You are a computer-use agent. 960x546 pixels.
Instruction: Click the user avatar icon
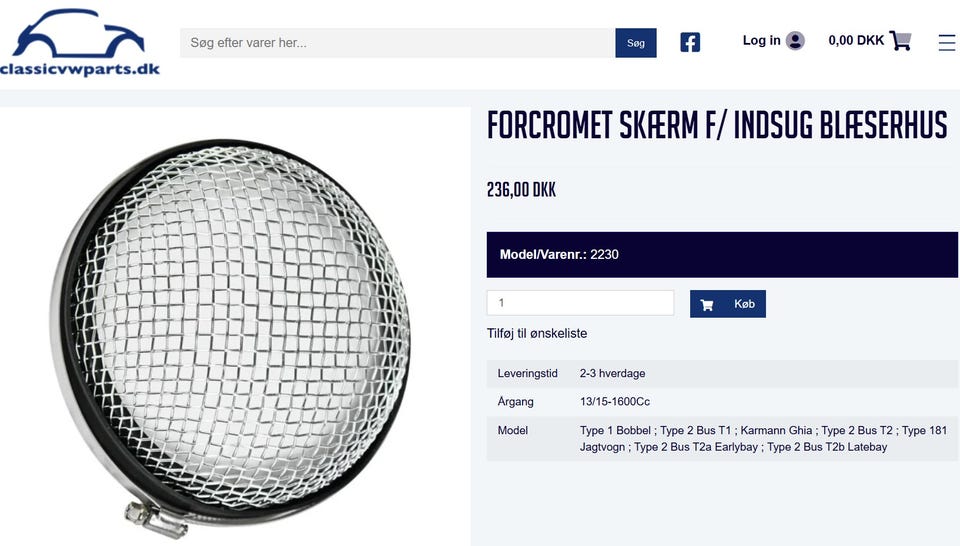795,41
